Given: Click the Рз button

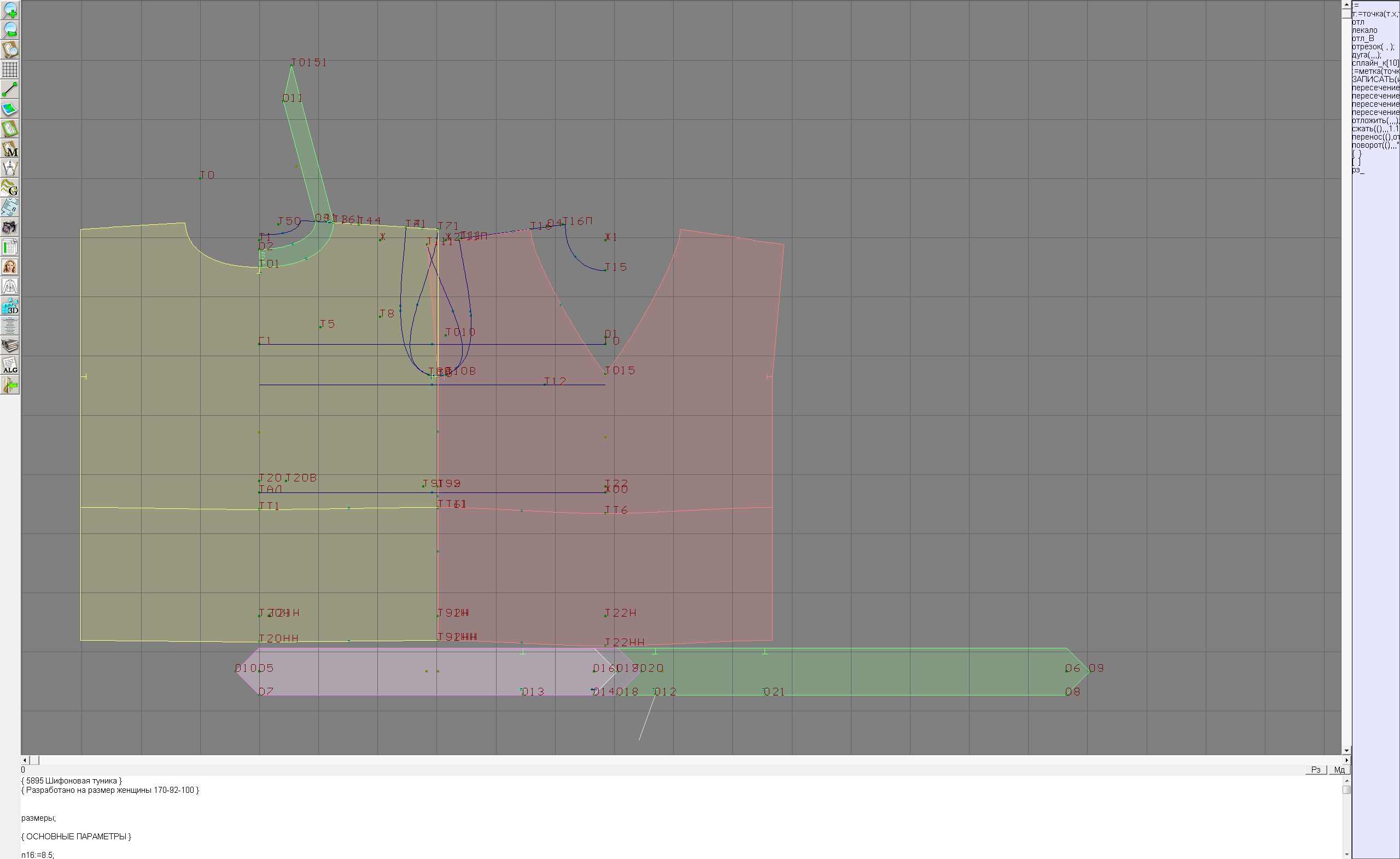Looking at the screenshot, I should pyautogui.click(x=1315, y=770).
